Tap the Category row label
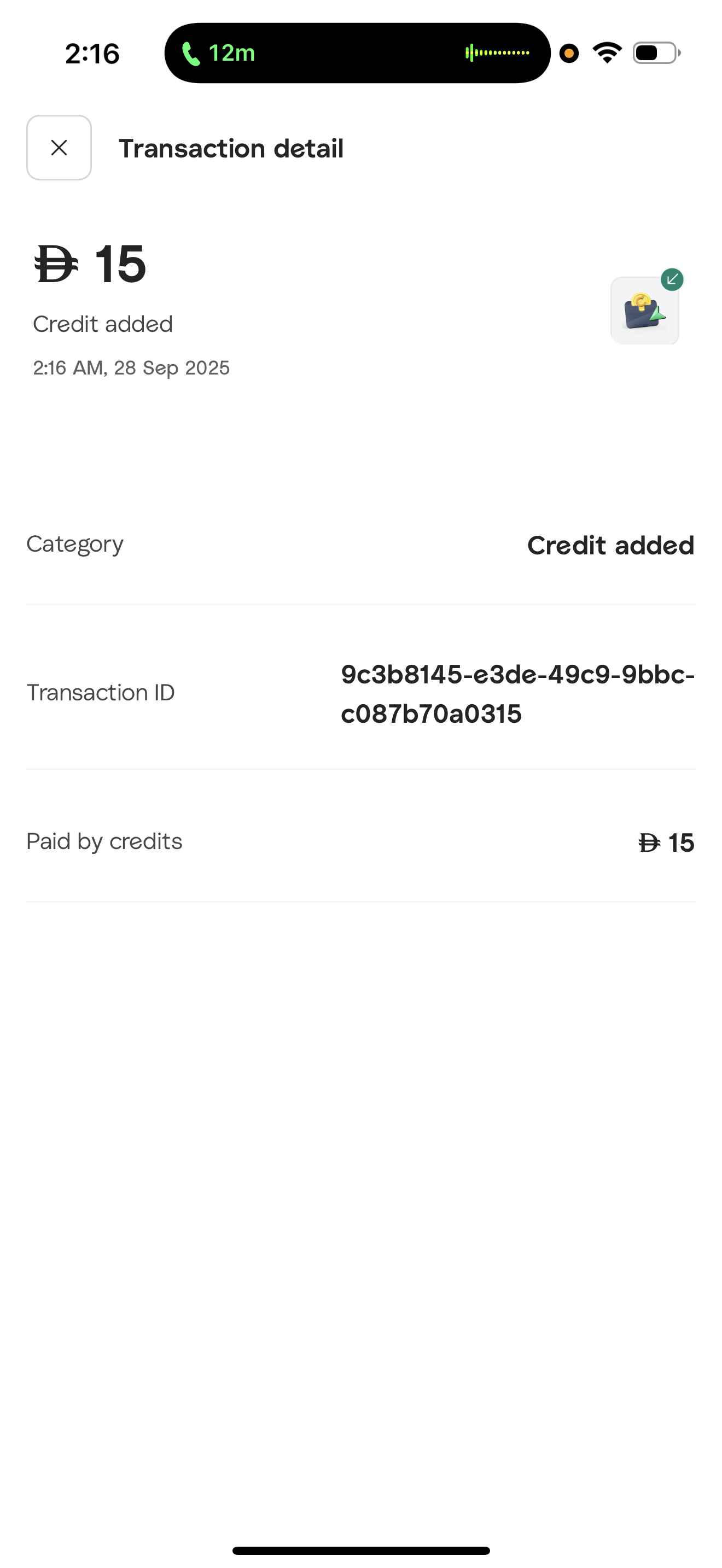This screenshot has height=1568, width=722. pyautogui.click(x=75, y=544)
